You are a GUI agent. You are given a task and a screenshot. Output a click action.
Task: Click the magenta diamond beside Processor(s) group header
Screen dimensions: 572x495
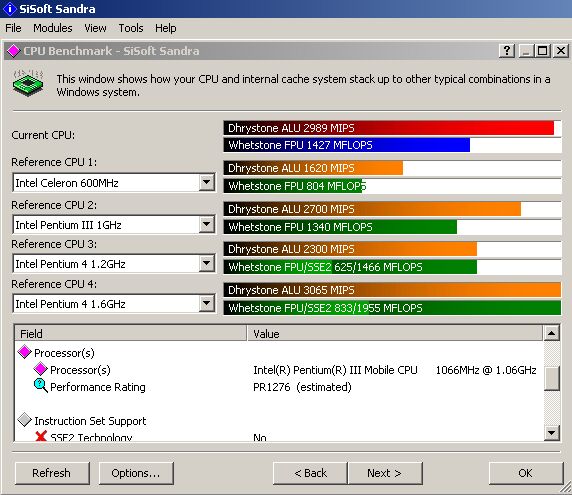(24, 352)
